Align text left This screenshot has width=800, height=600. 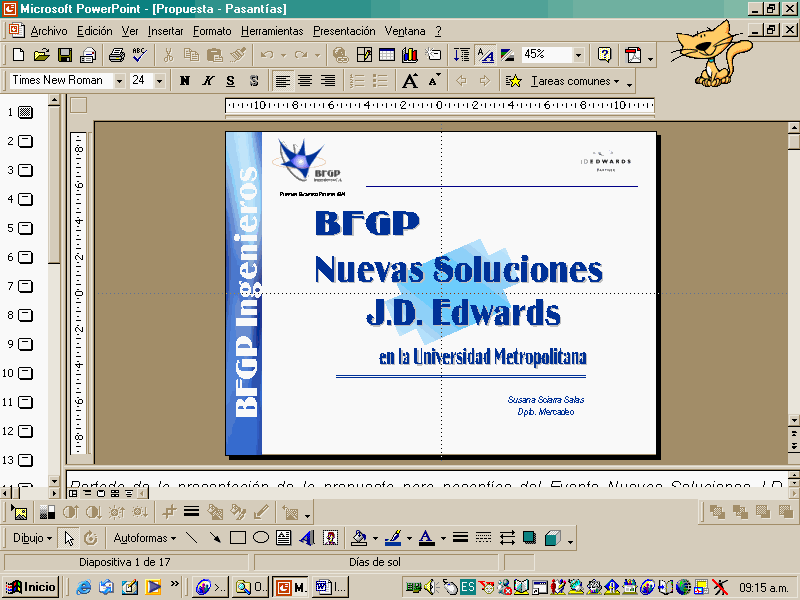[283, 81]
